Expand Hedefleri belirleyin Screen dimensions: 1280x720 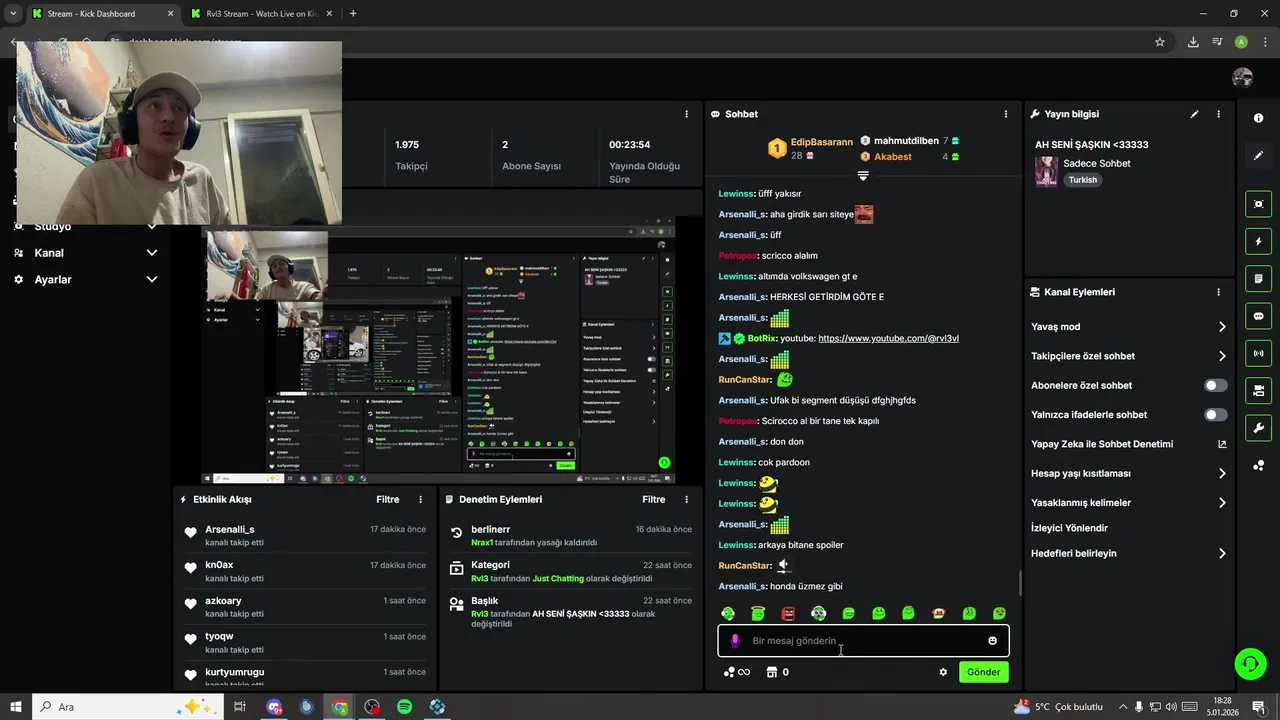tap(1222, 553)
